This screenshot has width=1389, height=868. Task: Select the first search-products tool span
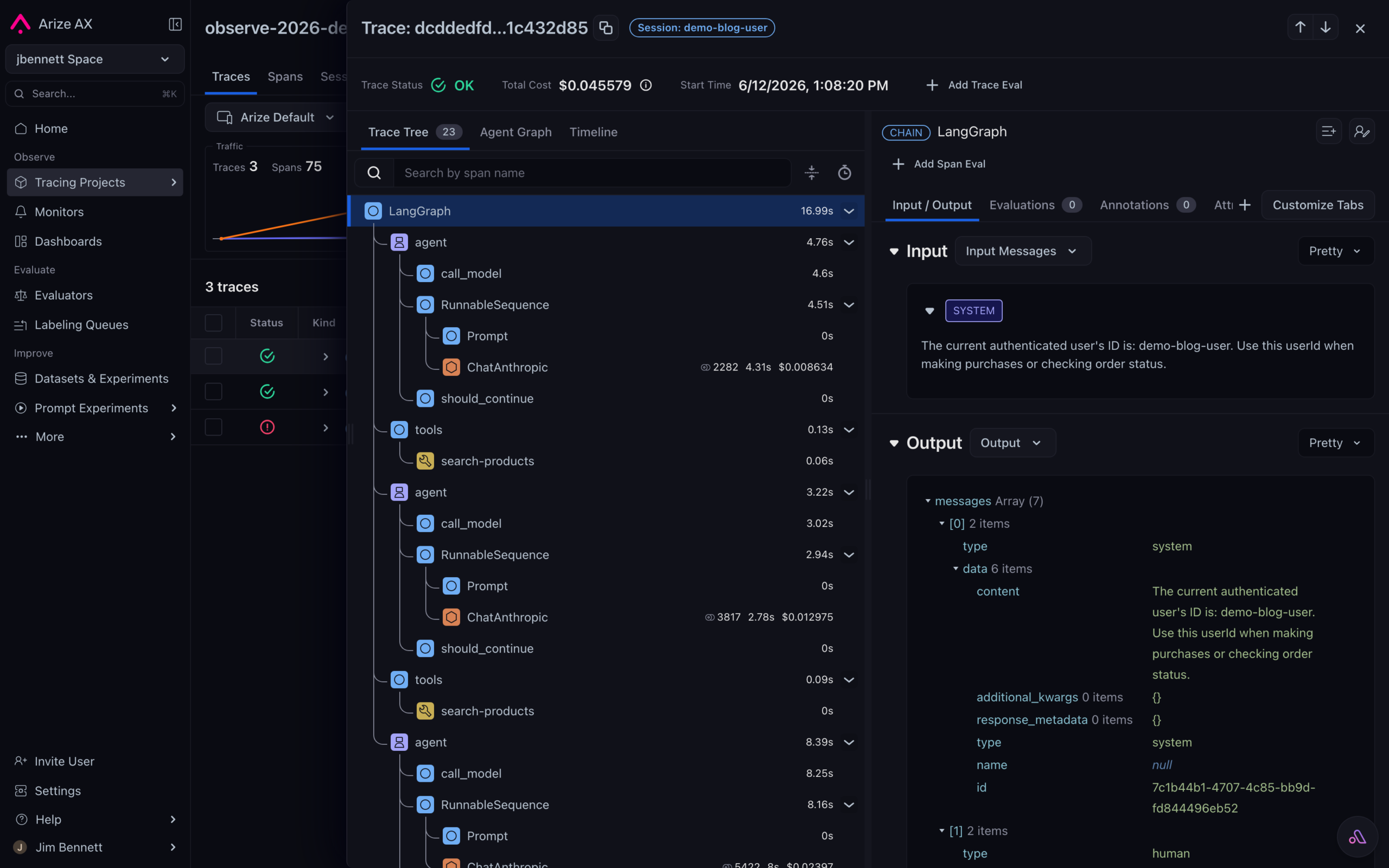pos(606,461)
